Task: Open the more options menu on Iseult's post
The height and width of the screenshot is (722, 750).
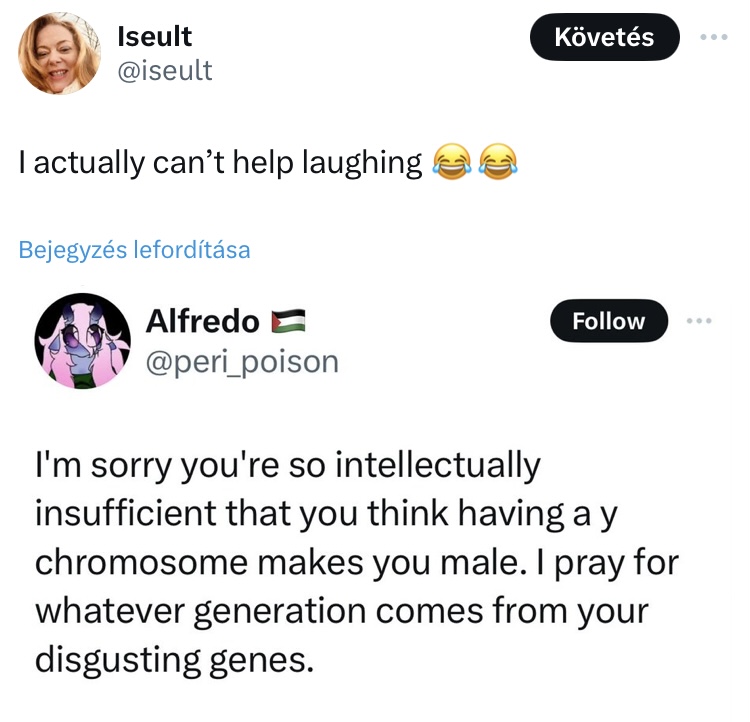Action: click(714, 38)
